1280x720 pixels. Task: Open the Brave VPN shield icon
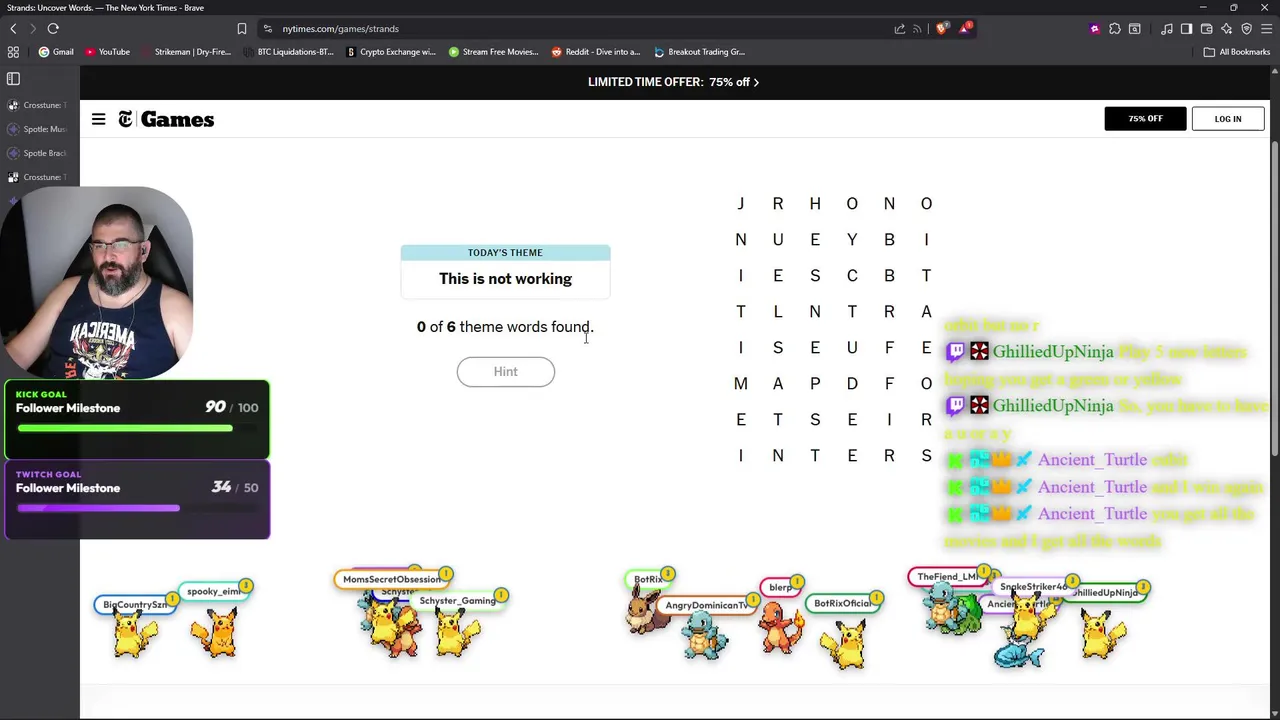pos(1246,29)
